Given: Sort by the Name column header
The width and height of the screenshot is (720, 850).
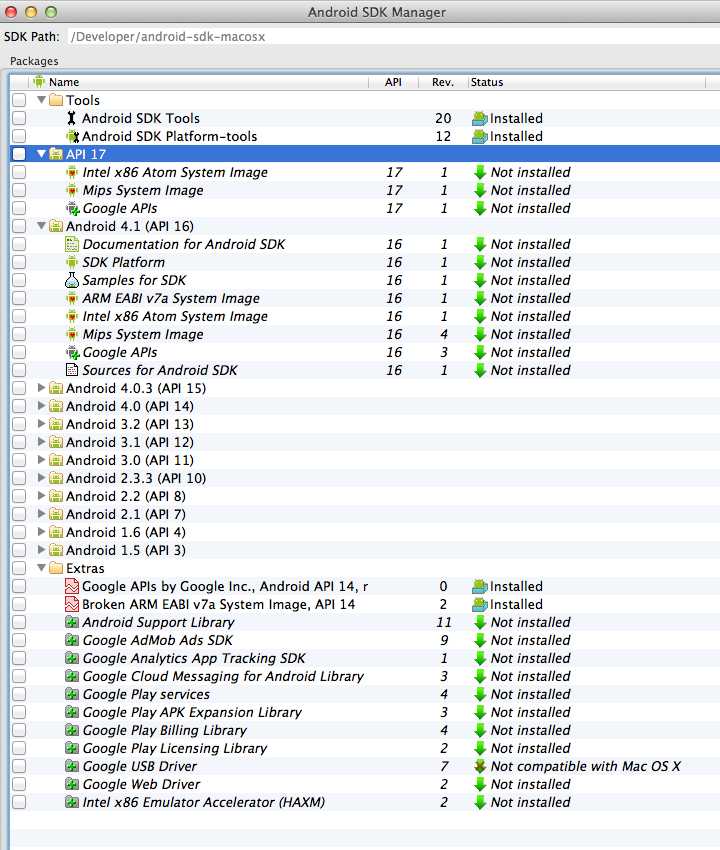Looking at the screenshot, I should (x=198, y=82).
